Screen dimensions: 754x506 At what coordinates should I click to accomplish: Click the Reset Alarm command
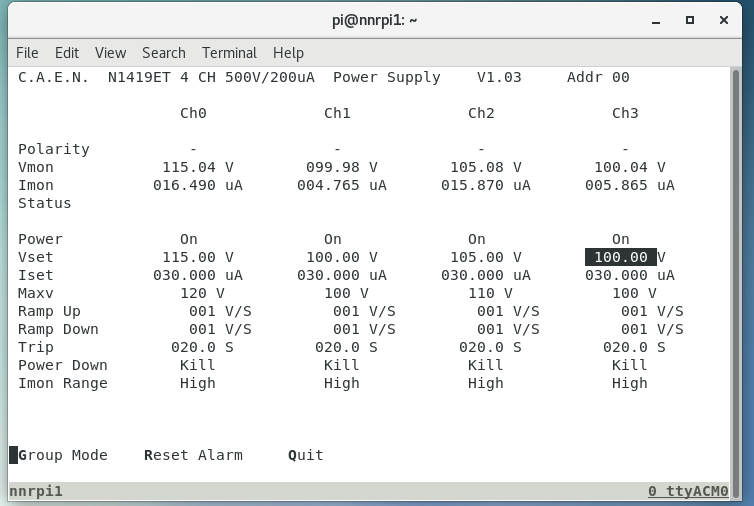tap(193, 455)
